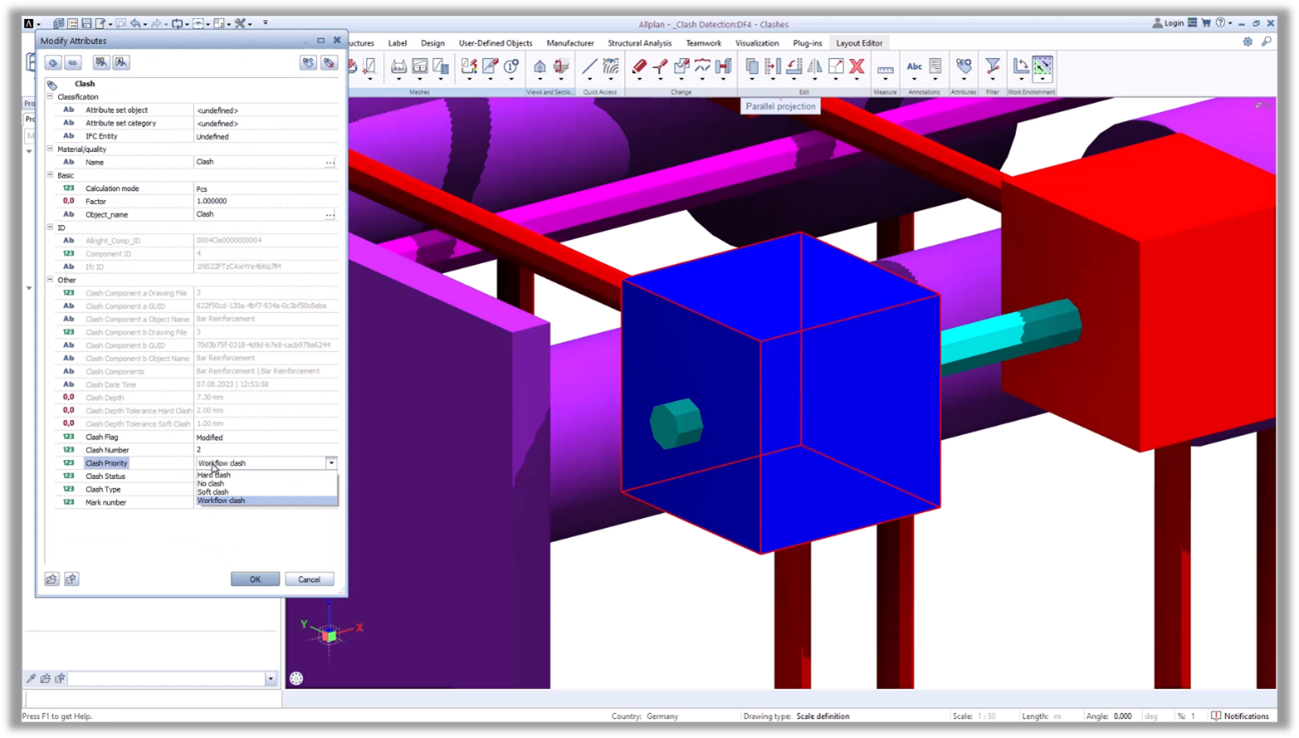This screenshot has height=738, width=1299.
Task: Collapse the Other section
Action: click(50, 280)
